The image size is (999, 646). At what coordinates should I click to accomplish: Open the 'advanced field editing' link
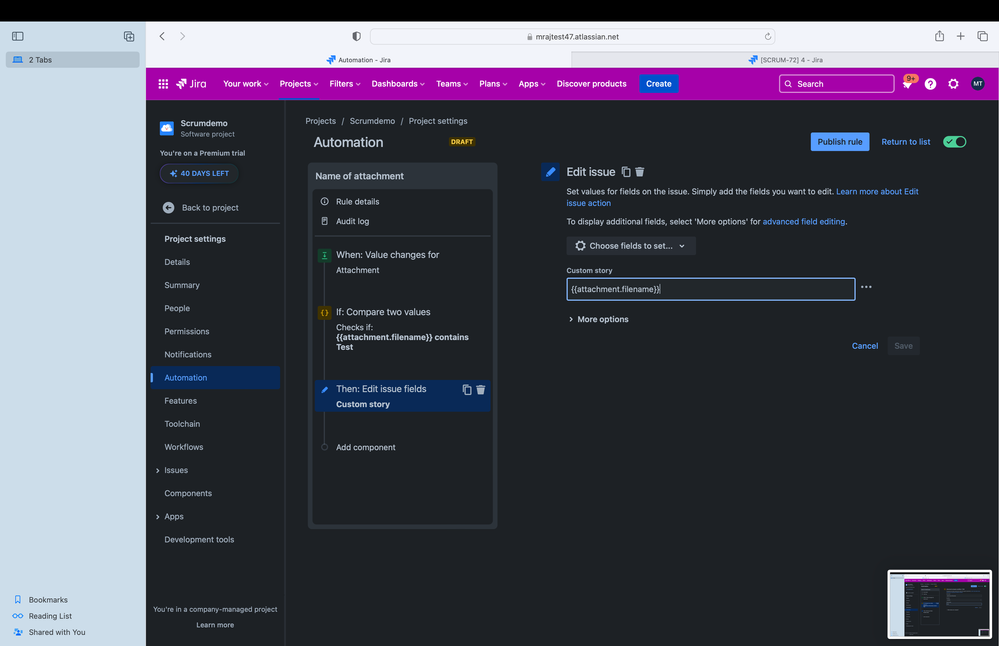coord(803,221)
